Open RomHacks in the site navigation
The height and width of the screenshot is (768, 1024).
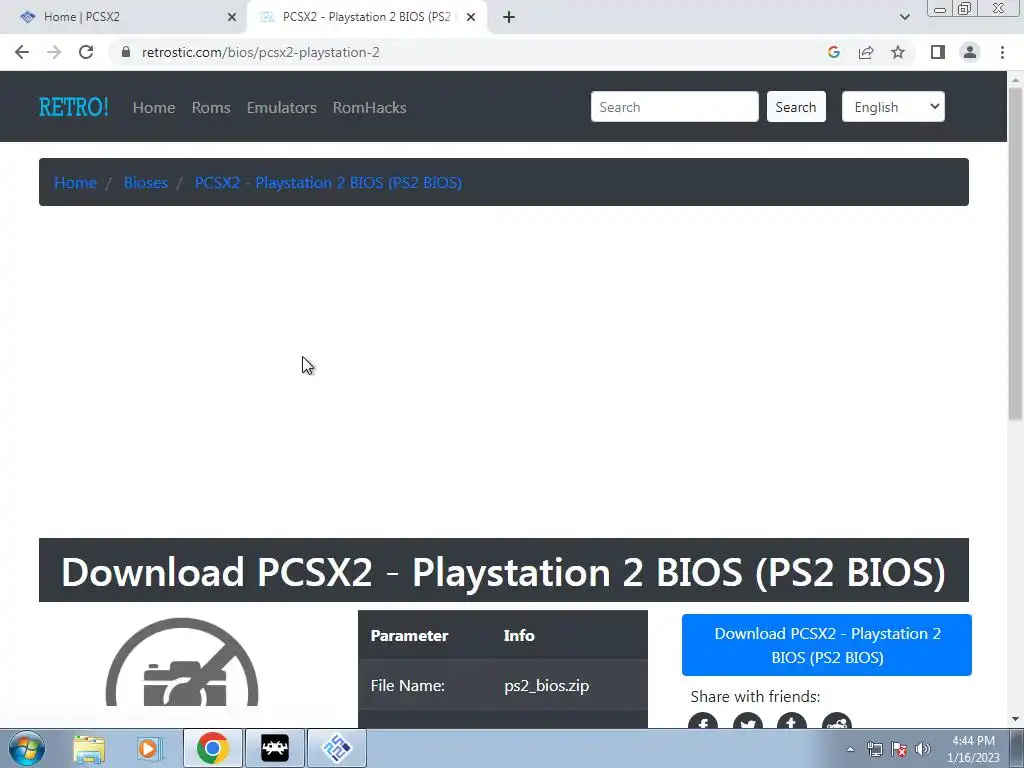click(370, 107)
